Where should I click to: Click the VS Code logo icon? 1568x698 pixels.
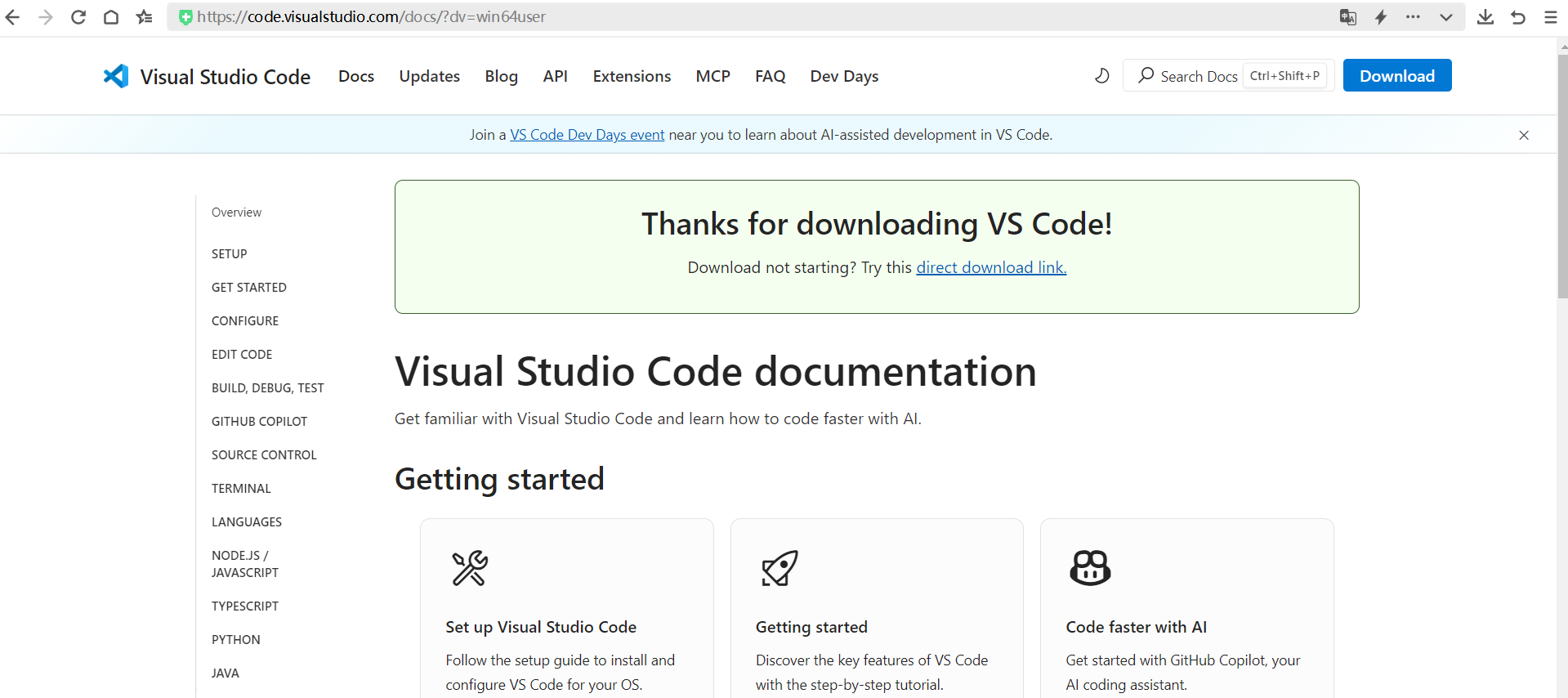116,76
